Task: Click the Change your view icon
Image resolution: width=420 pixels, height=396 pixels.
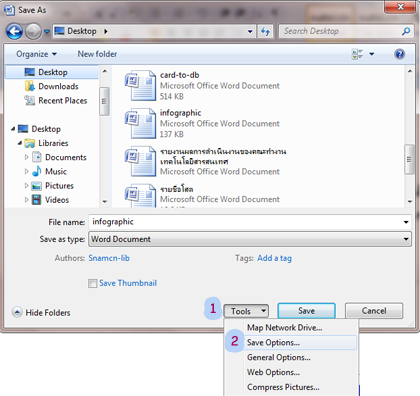Action: pos(357,54)
